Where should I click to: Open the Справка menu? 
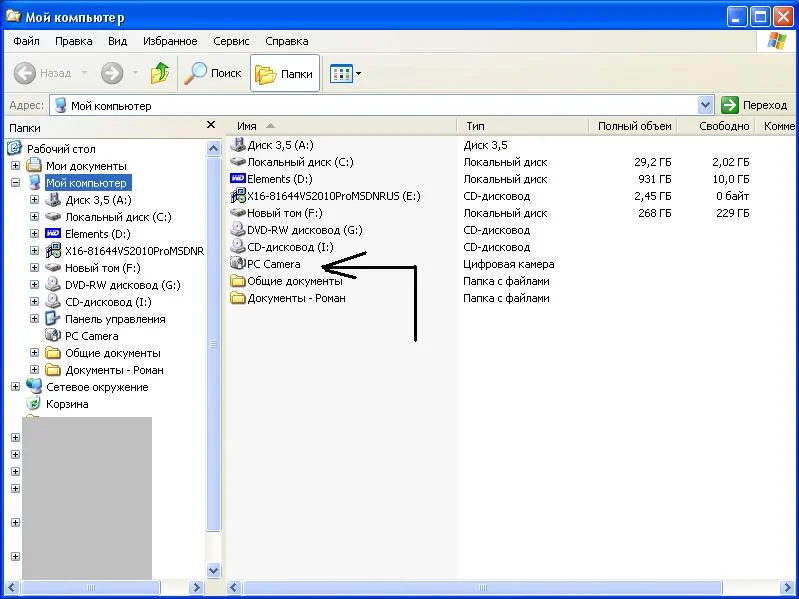pyautogui.click(x=286, y=41)
